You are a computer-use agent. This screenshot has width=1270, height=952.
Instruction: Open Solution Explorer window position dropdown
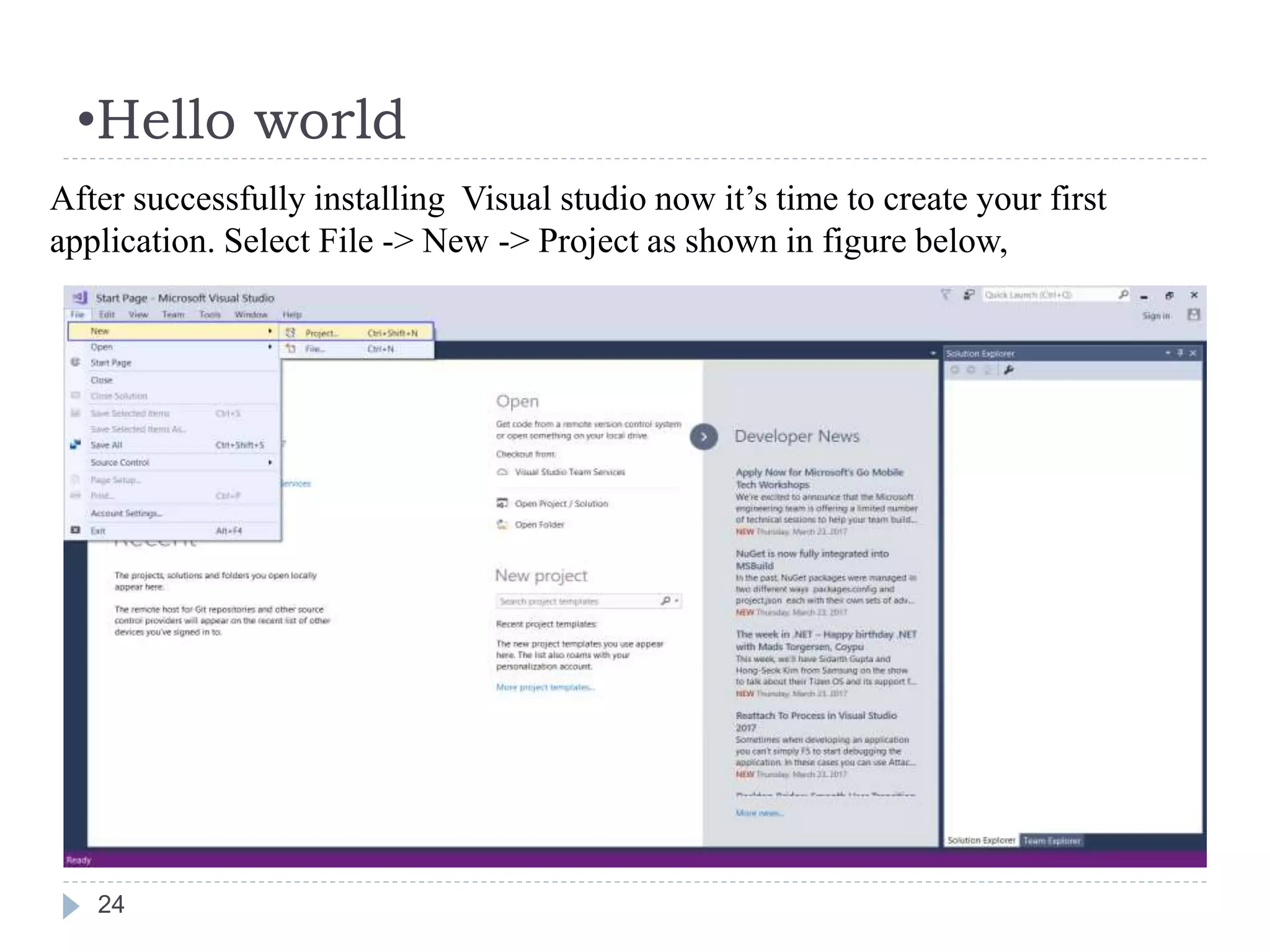point(1168,353)
